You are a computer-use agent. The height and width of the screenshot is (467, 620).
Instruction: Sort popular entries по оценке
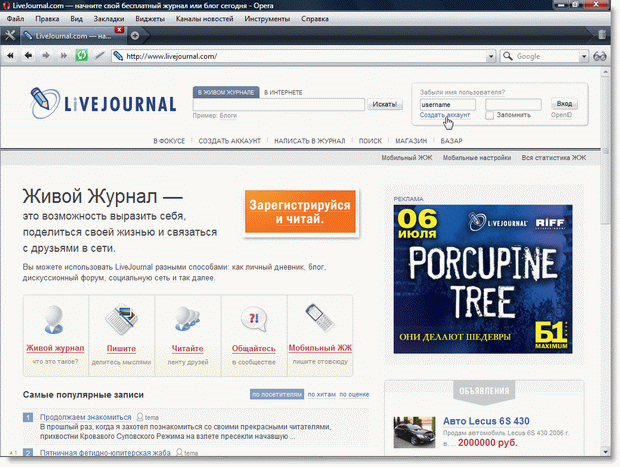[354, 394]
